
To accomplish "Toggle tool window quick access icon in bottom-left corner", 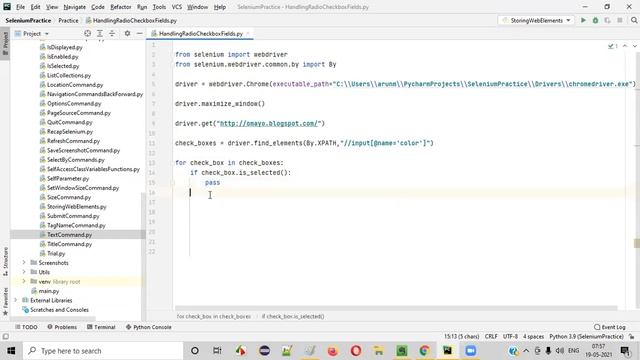I will (5, 337).
